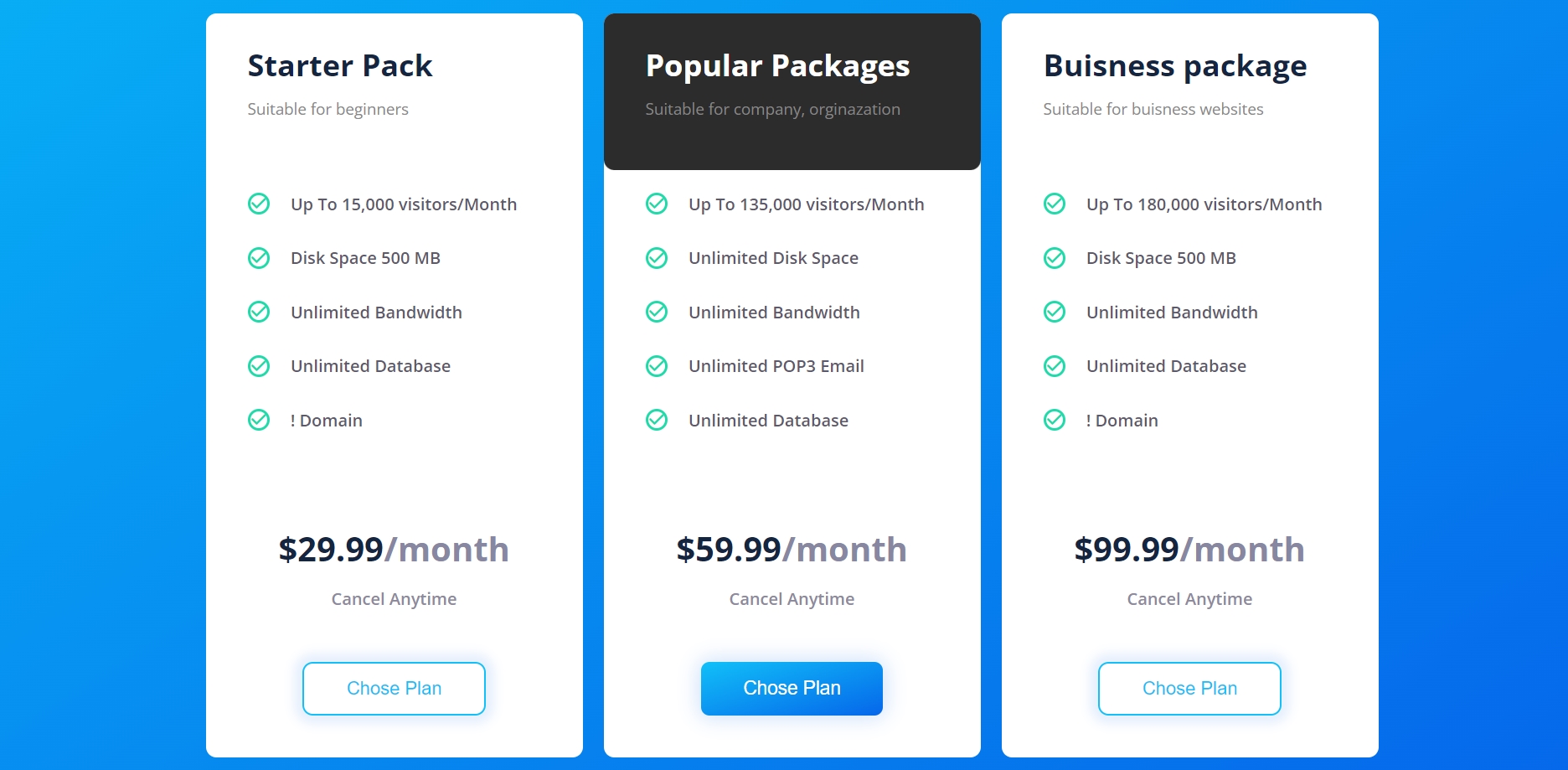
Task: Click the highlighted Chose Plan button for Popular Packages
Action: click(x=792, y=688)
